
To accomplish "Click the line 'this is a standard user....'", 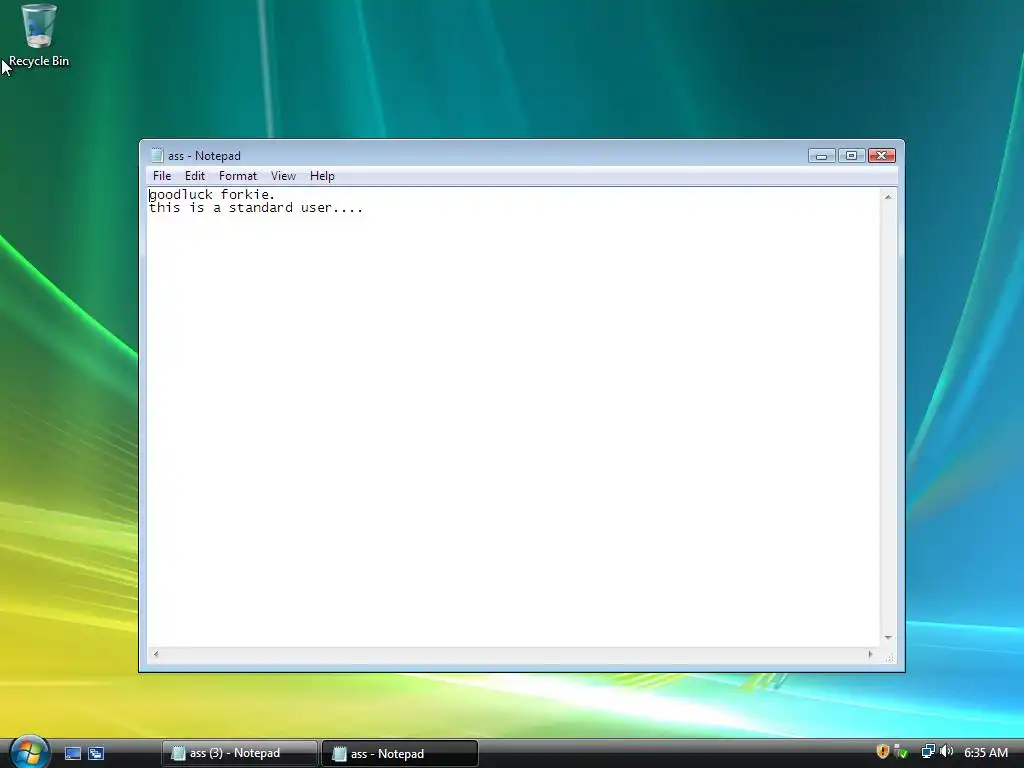I will [x=255, y=208].
